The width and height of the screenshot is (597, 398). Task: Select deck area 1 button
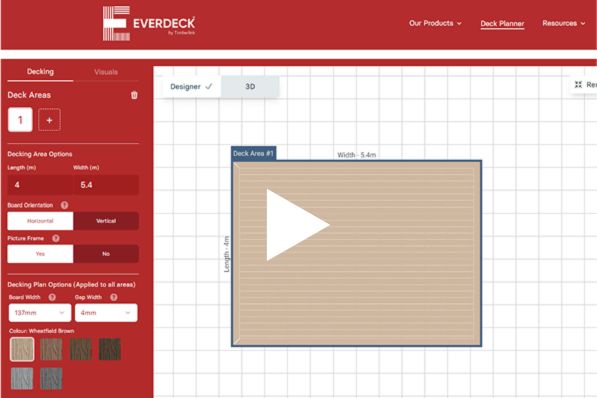click(20, 120)
